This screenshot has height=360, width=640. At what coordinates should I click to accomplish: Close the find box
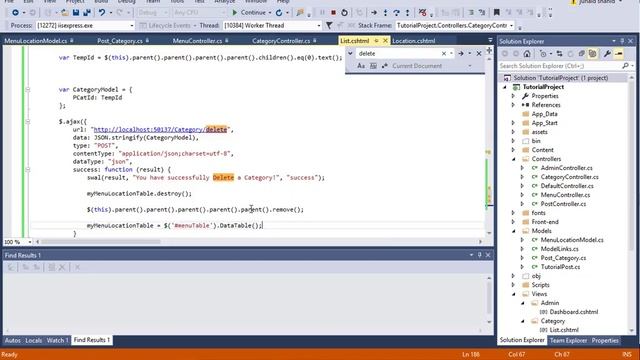pos(479,53)
